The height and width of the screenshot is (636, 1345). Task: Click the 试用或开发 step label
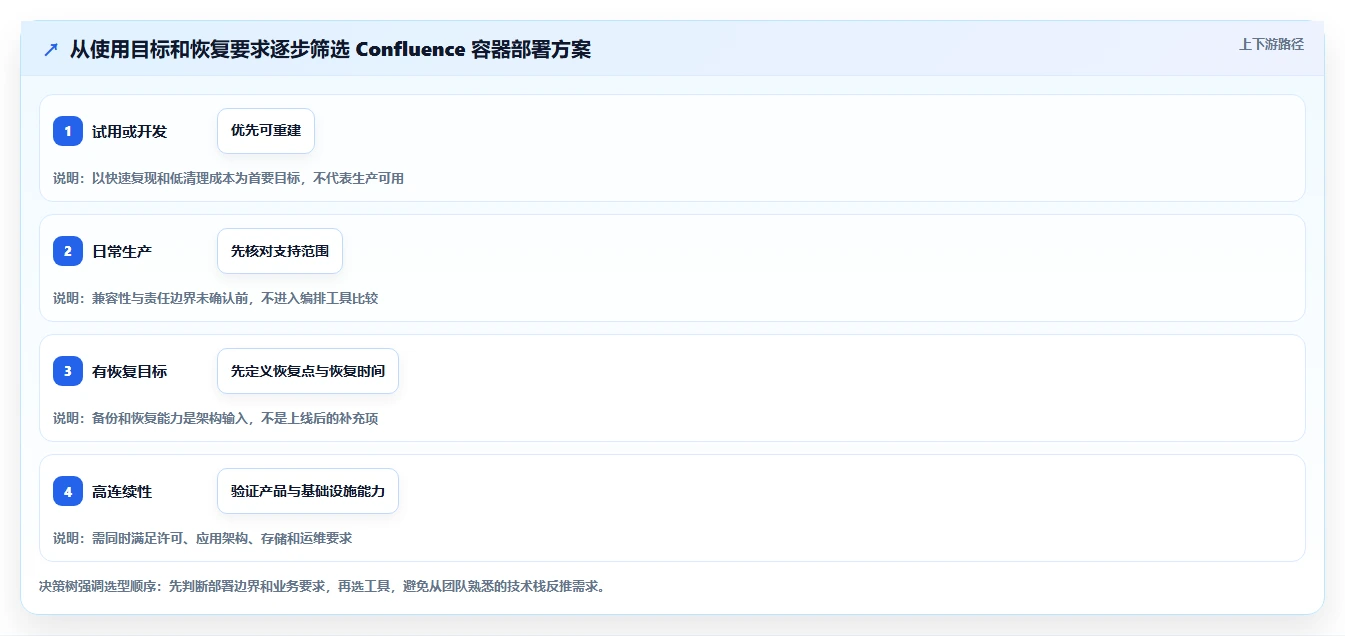click(129, 132)
